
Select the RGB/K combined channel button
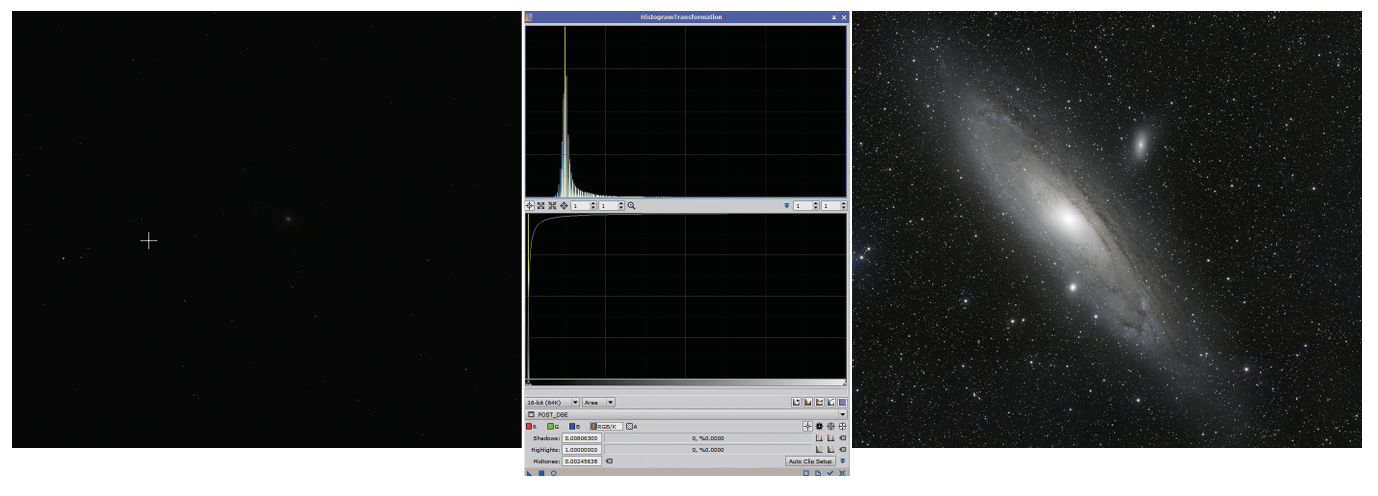pyautogui.click(x=606, y=427)
